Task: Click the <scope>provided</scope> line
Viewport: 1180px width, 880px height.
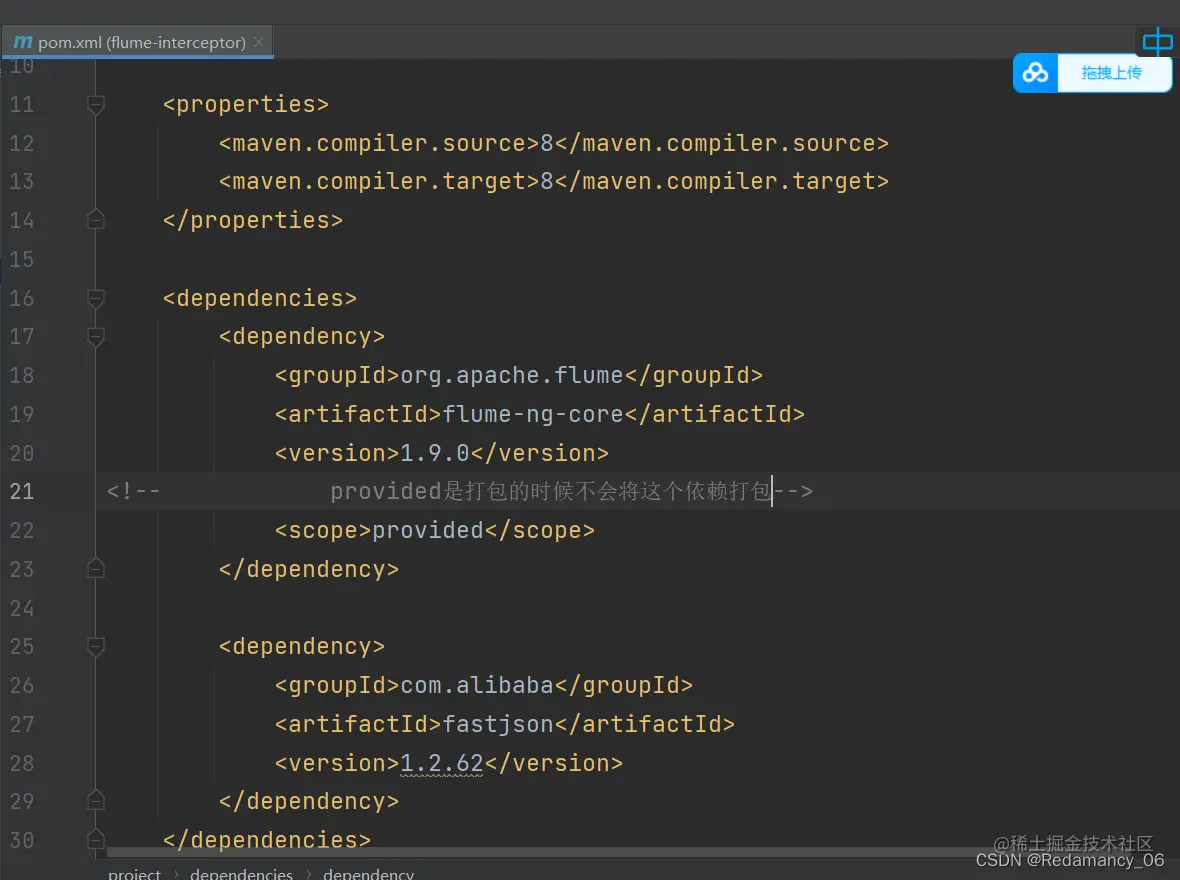Action: 435,531
